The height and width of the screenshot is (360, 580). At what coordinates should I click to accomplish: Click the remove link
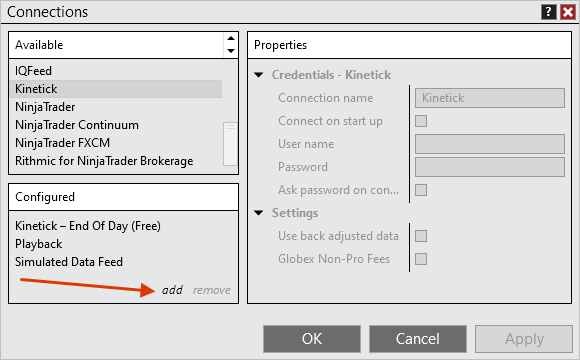point(212,290)
